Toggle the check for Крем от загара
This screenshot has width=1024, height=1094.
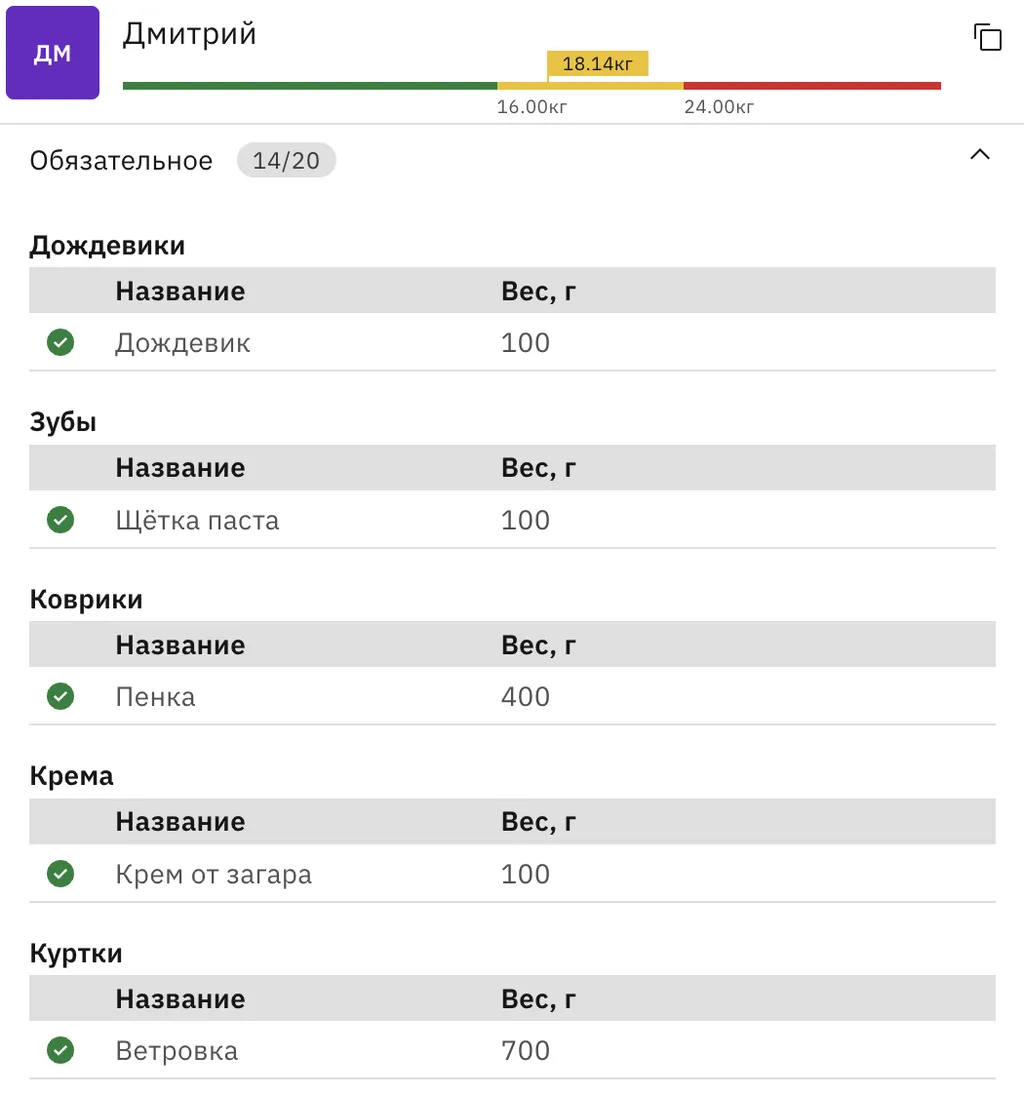click(61, 874)
